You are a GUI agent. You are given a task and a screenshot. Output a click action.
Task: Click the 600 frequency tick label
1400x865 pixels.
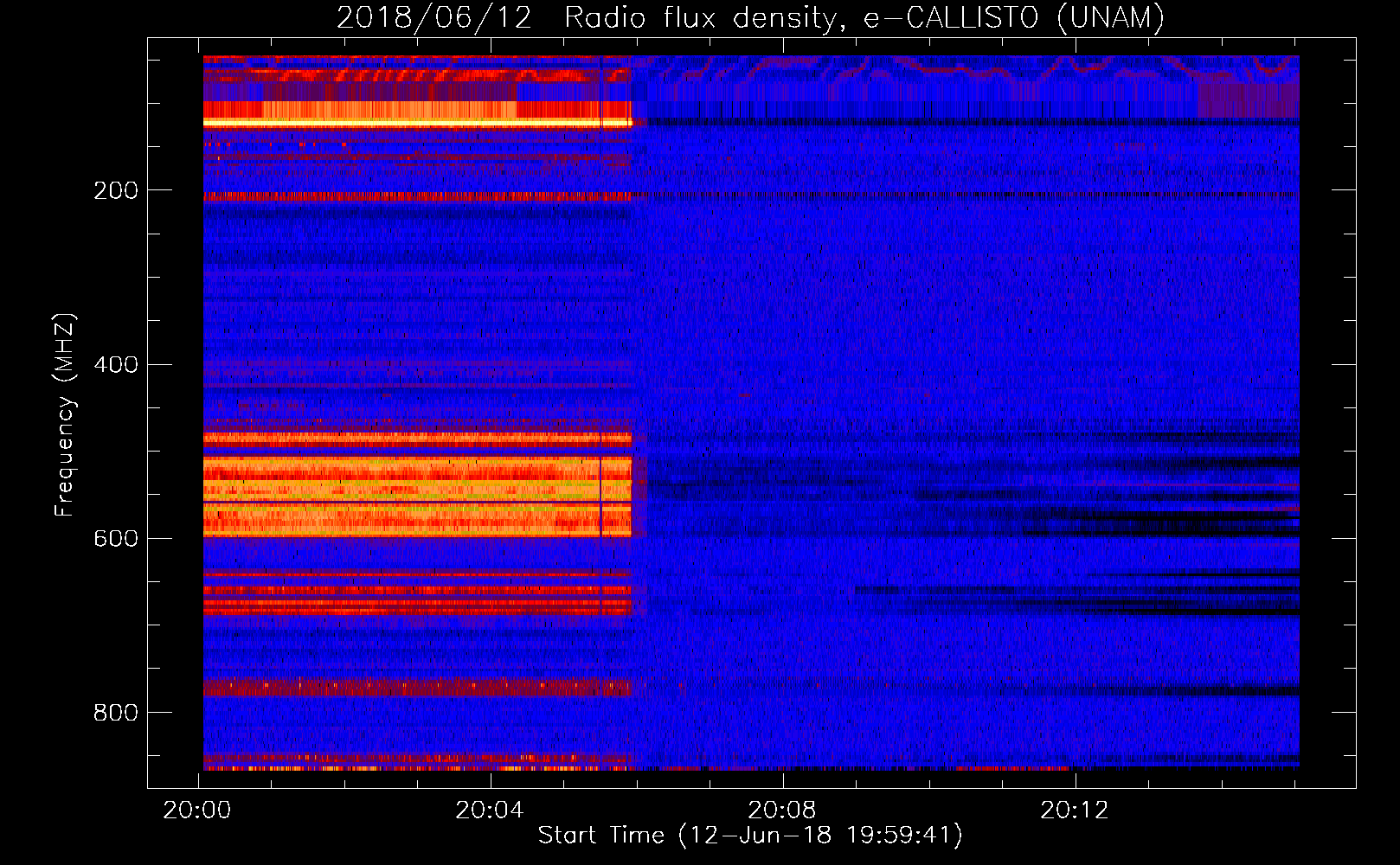[x=116, y=539]
